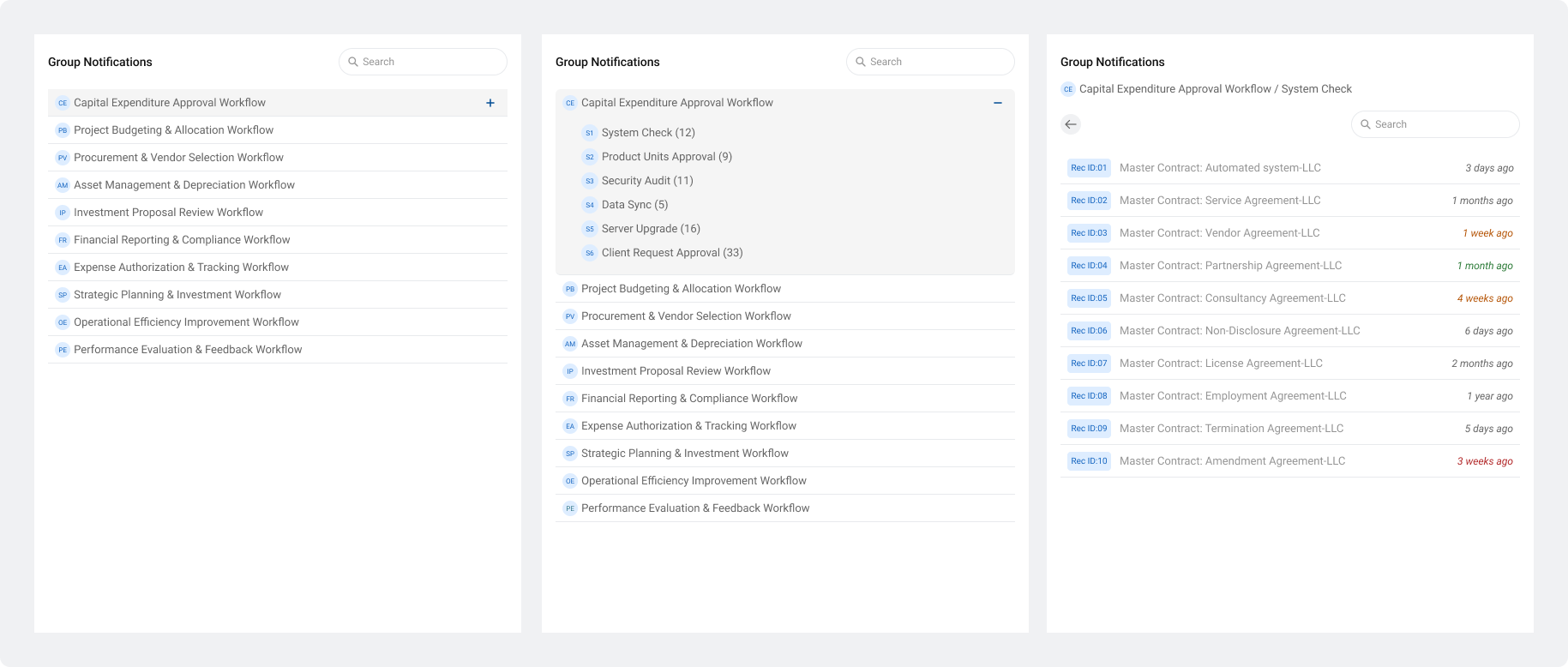Collapse Capital Expenditure workflow with minus icon
The image size is (1568, 667).
click(997, 103)
